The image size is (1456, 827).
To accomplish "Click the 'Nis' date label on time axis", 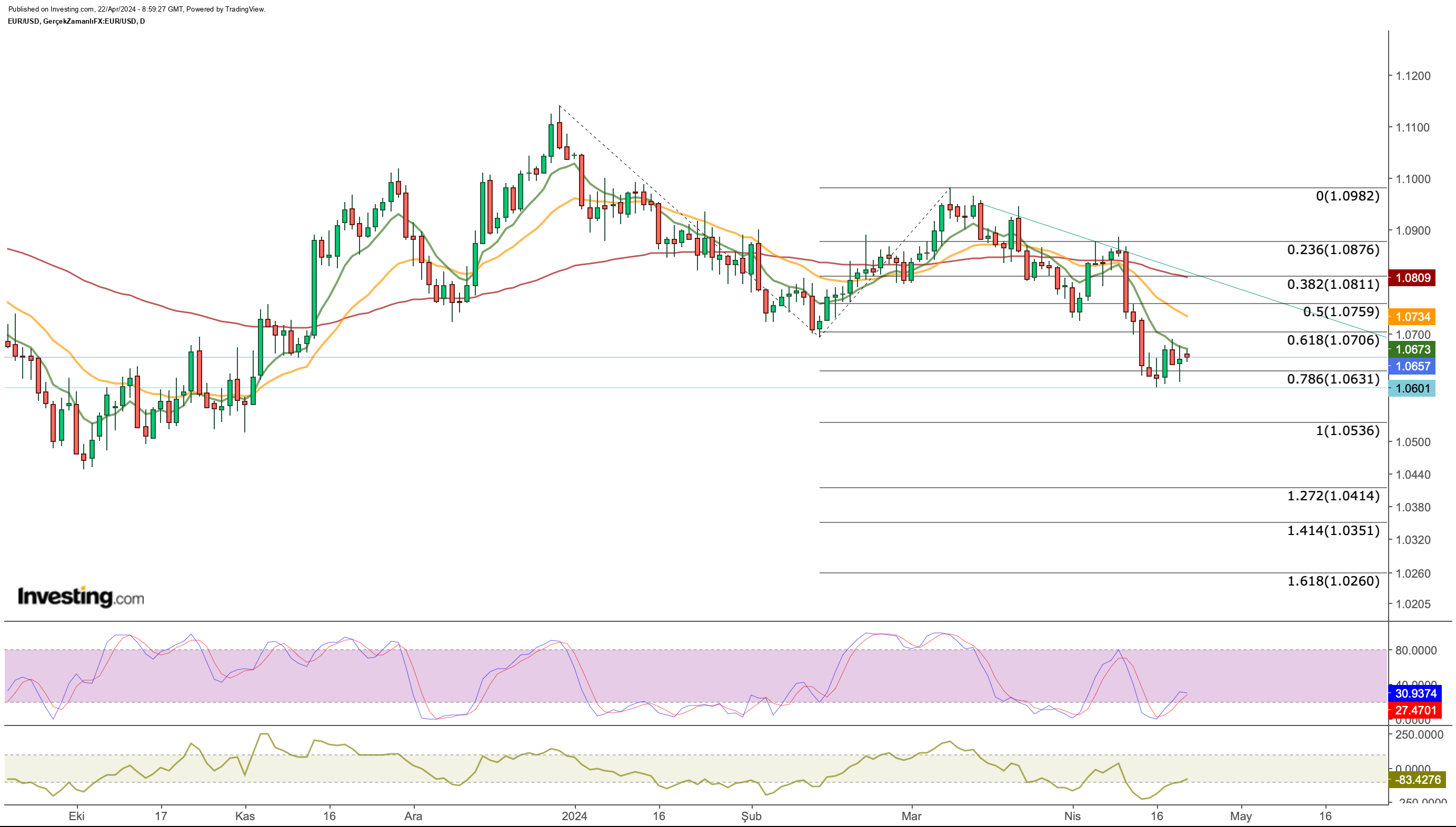I will pos(1072,816).
